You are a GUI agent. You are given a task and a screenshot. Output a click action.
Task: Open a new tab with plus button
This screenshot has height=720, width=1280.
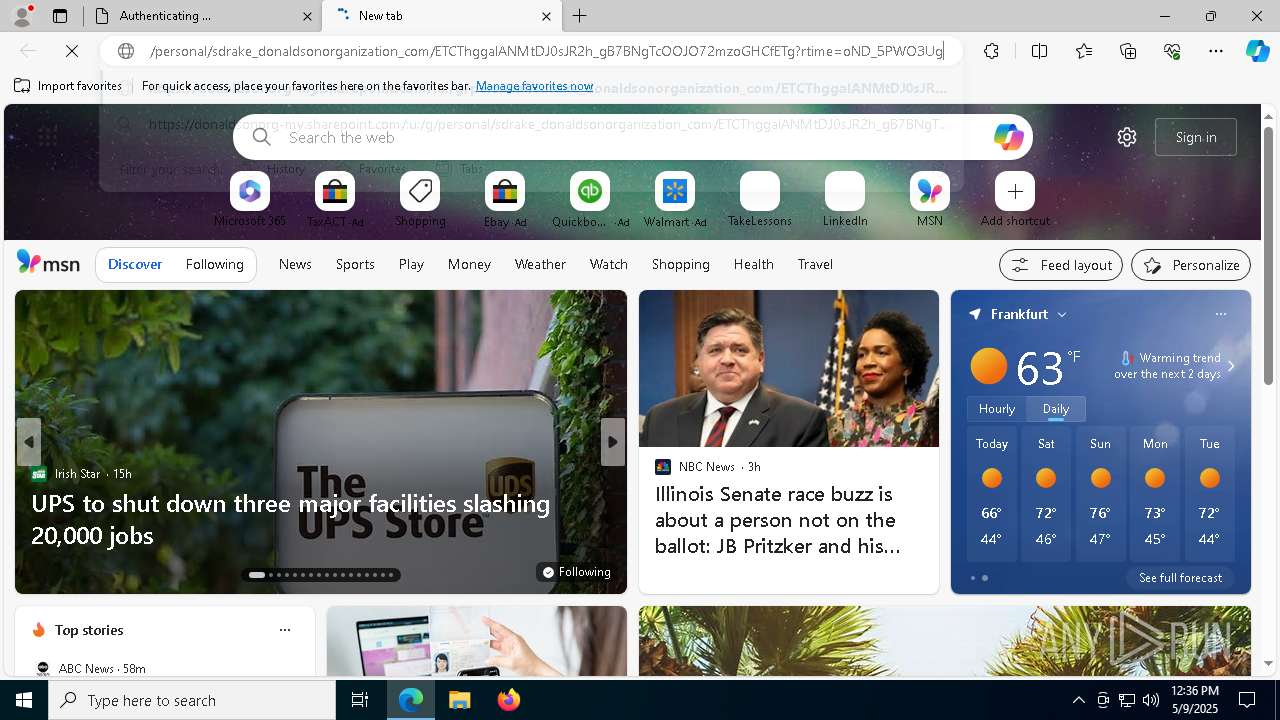click(x=580, y=16)
